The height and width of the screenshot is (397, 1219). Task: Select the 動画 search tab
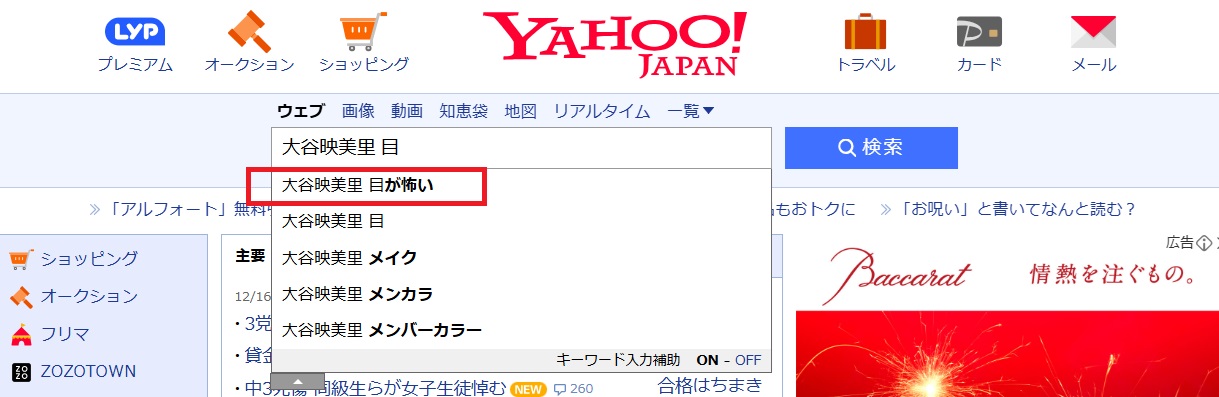tap(407, 111)
